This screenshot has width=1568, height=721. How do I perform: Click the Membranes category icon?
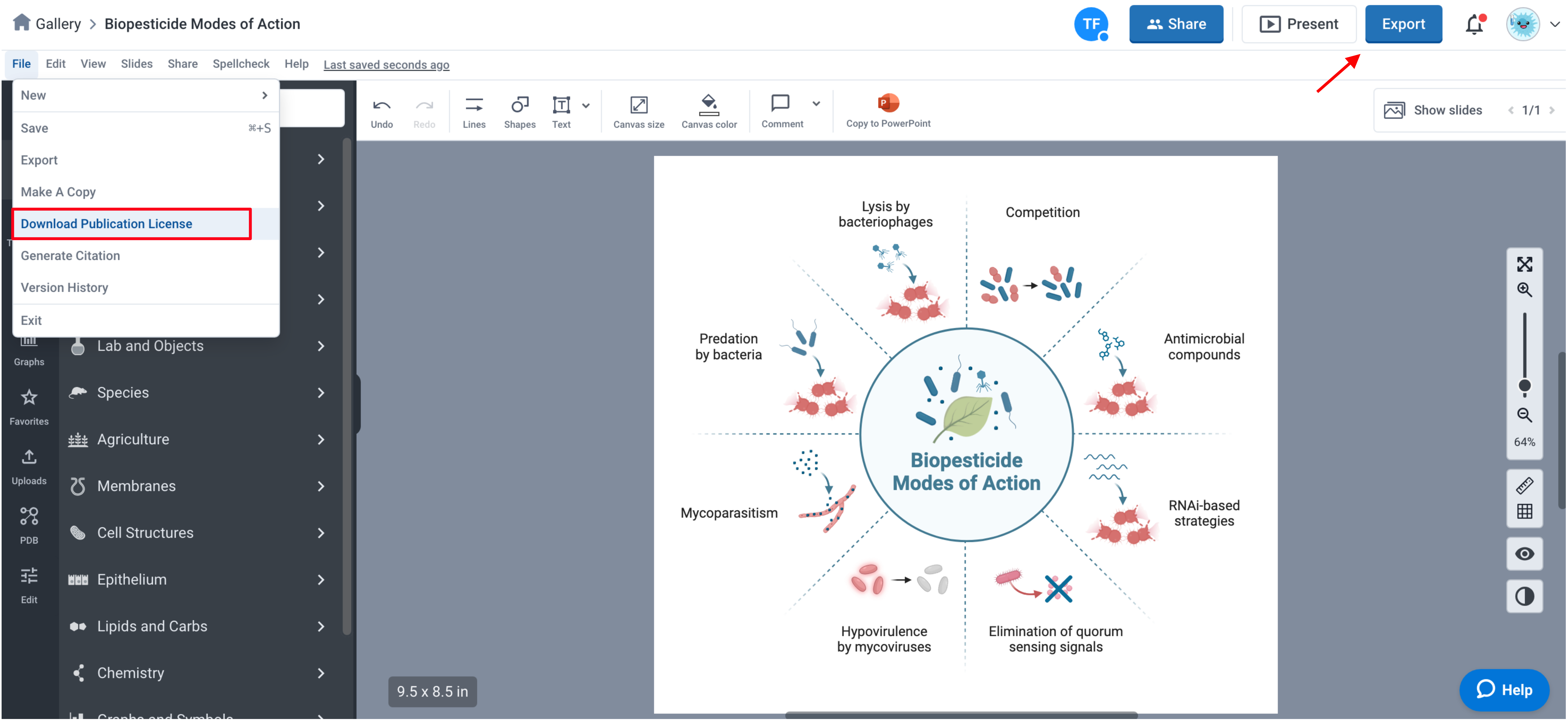(78, 486)
